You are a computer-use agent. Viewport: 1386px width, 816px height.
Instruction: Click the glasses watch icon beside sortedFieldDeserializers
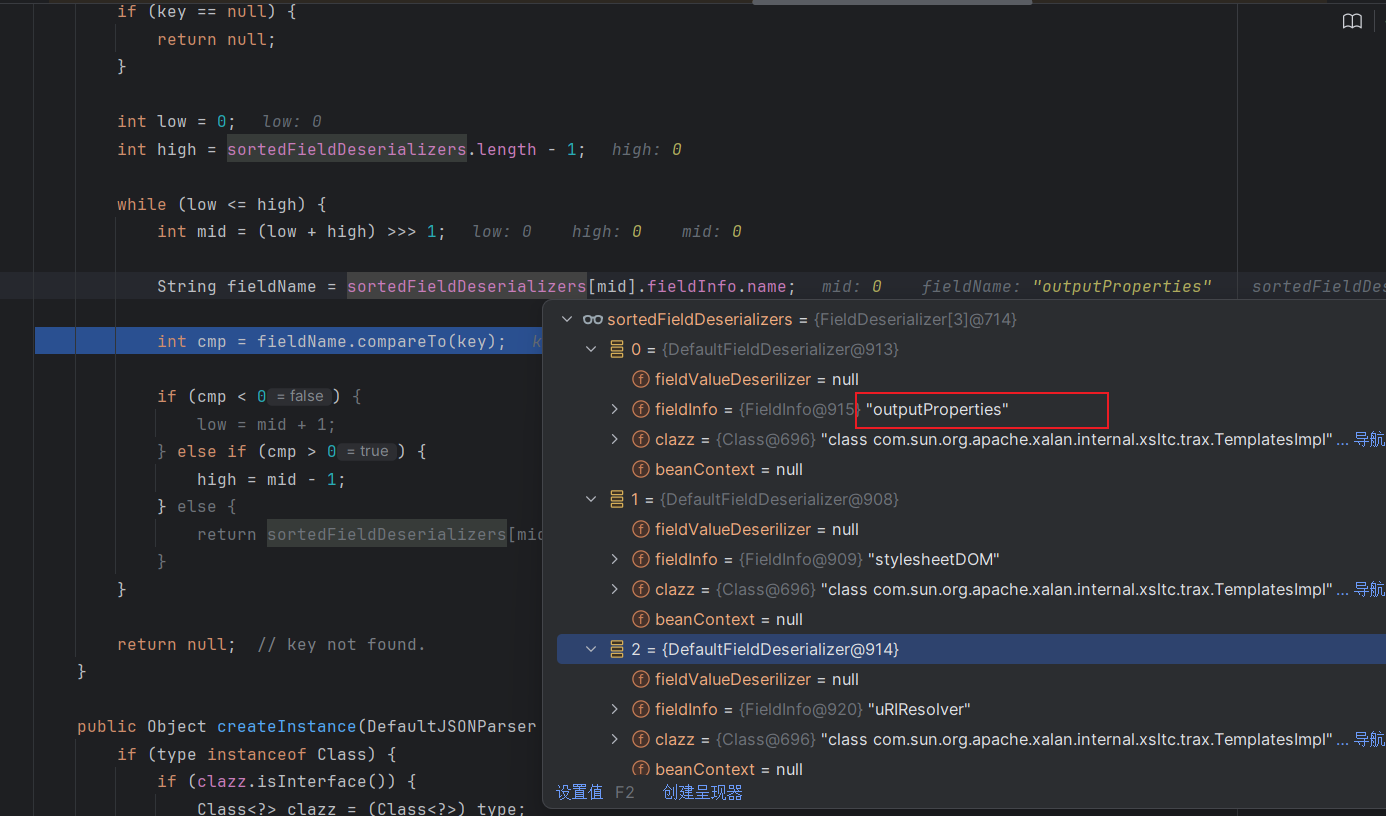(x=593, y=319)
